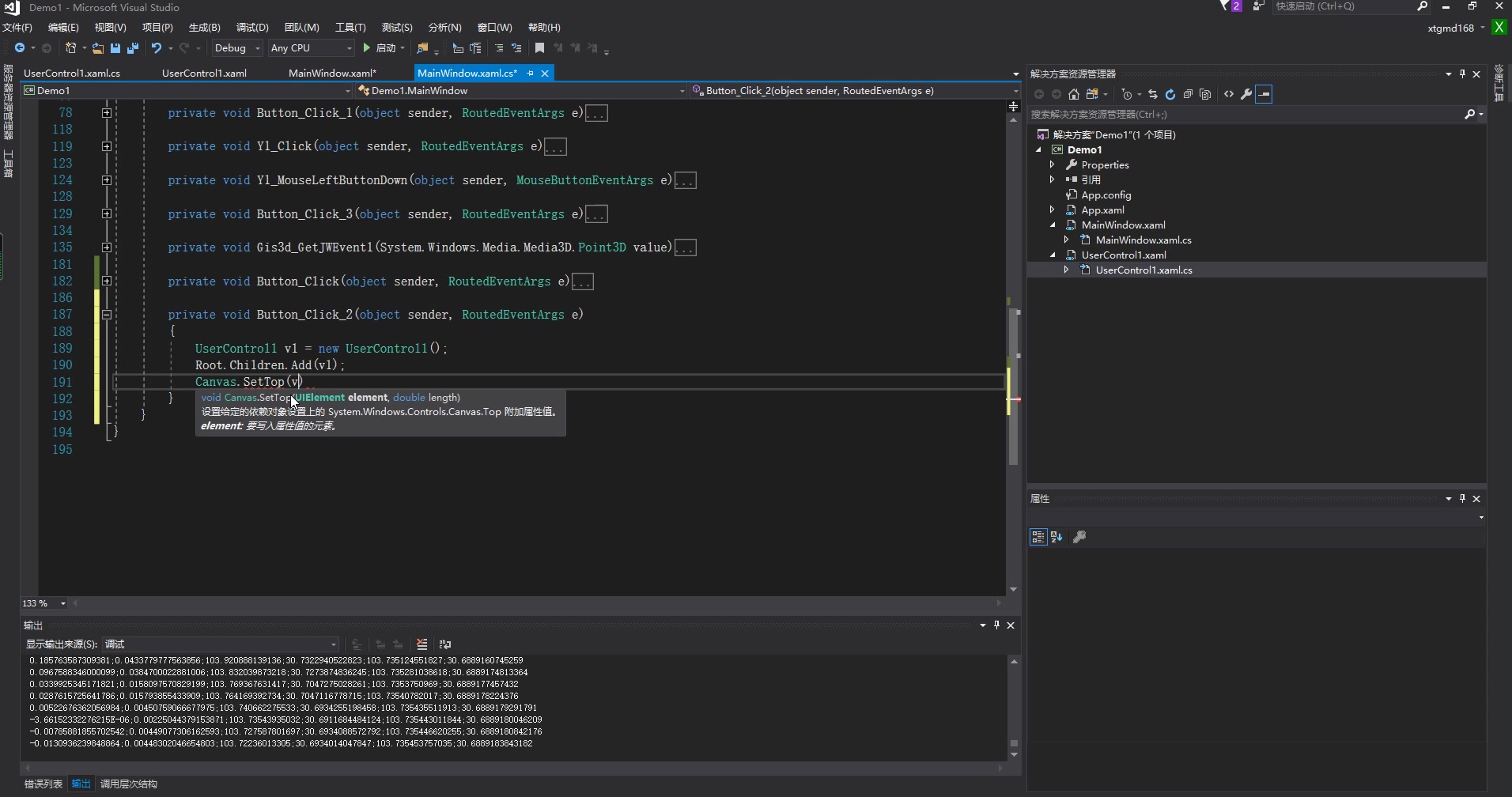Expand the Properties node in solution tree
Screen dimensions: 1512x797
click(1052, 164)
